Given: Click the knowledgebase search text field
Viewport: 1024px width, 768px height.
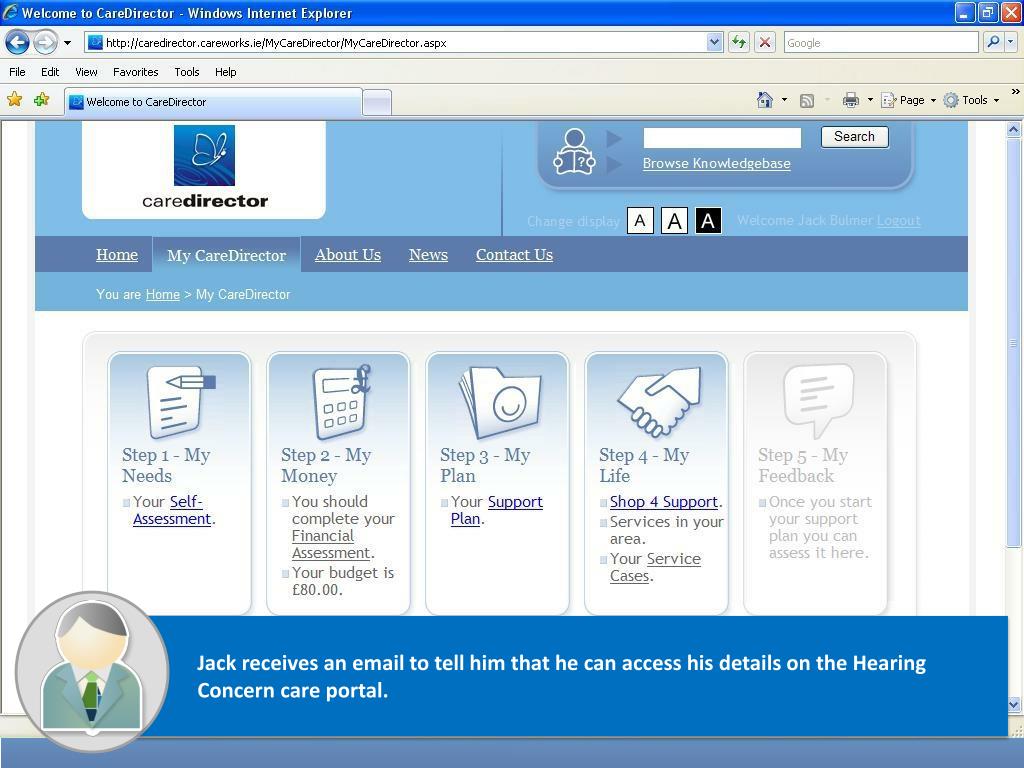Looking at the screenshot, I should 722,137.
